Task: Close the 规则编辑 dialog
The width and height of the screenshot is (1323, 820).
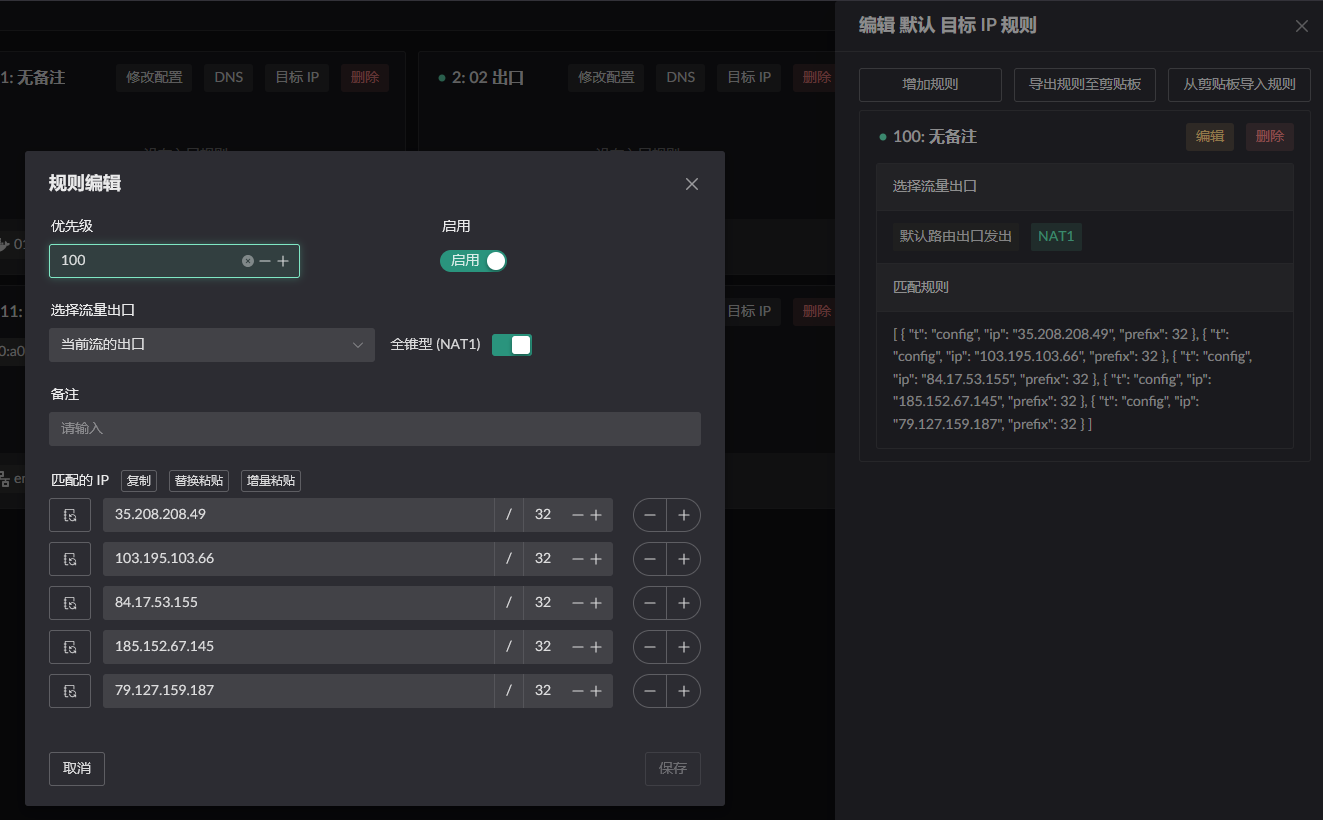Action: (692, 184)
